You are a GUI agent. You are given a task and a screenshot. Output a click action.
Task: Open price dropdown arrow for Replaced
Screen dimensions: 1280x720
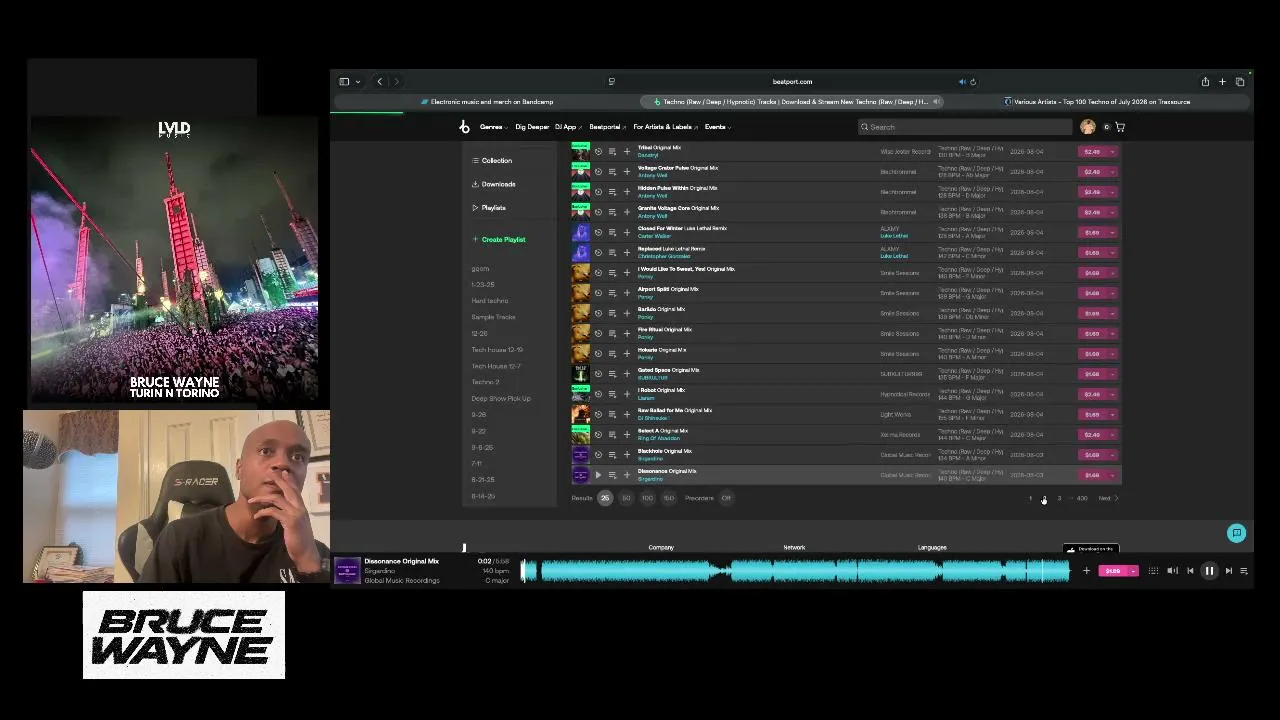pos(1112,253)
